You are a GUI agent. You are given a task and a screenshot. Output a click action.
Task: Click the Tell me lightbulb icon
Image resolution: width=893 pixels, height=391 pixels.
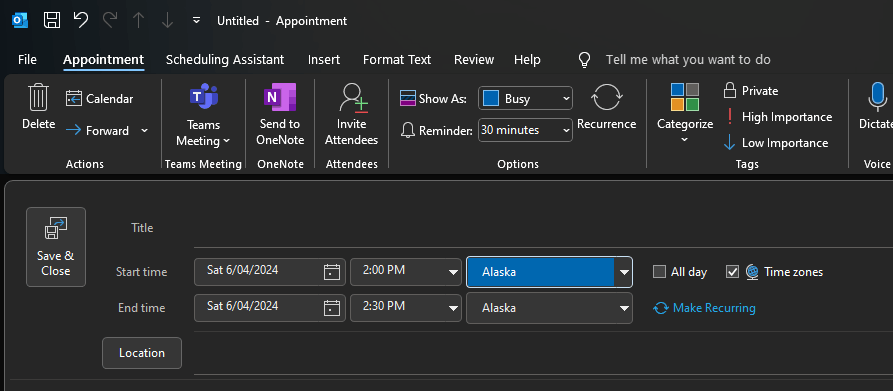(584, 60)
